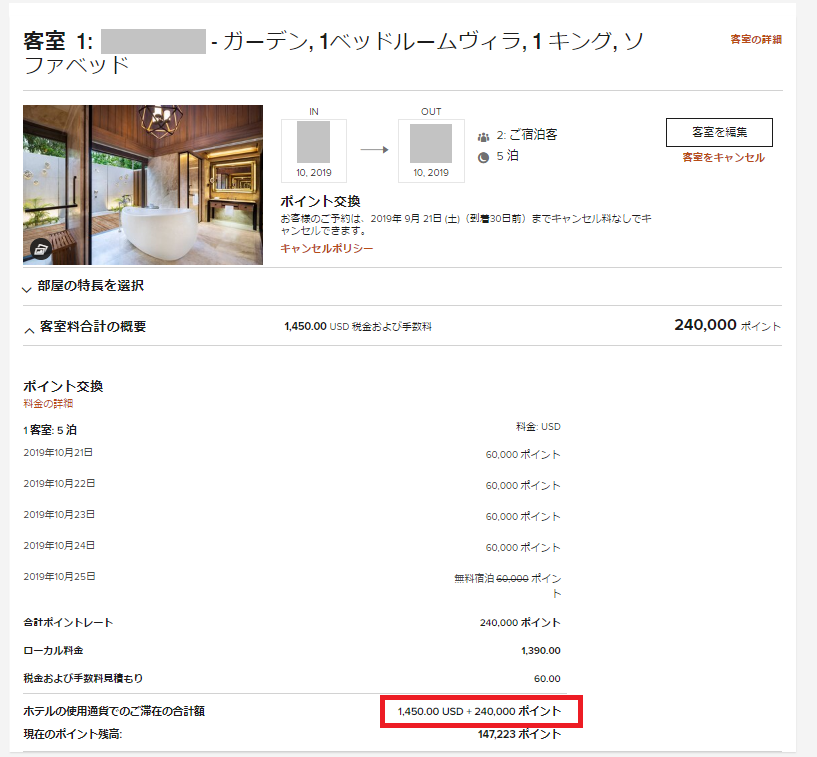Select the IN check-in date box
This screenshot has height=757, width=817.
tap(314, 151)
